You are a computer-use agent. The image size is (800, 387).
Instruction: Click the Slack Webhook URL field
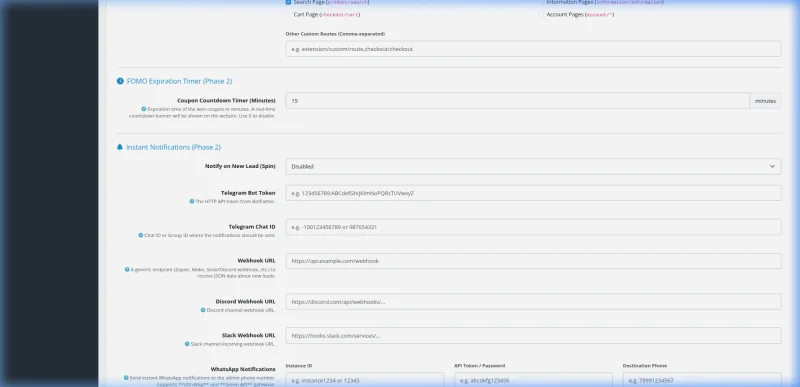click(533, 336)
